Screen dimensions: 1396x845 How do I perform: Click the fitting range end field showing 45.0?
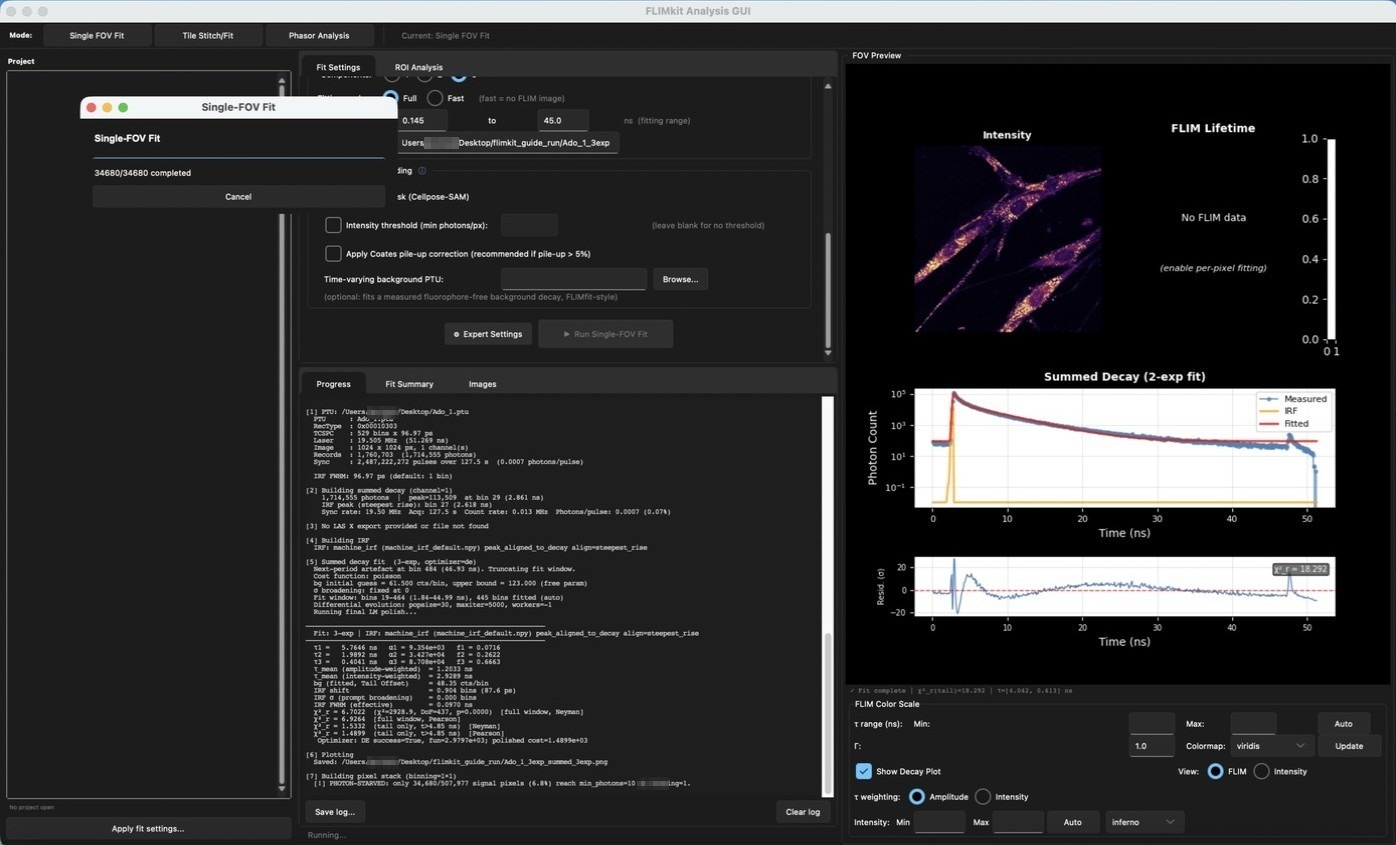click(x=563, y=121)
